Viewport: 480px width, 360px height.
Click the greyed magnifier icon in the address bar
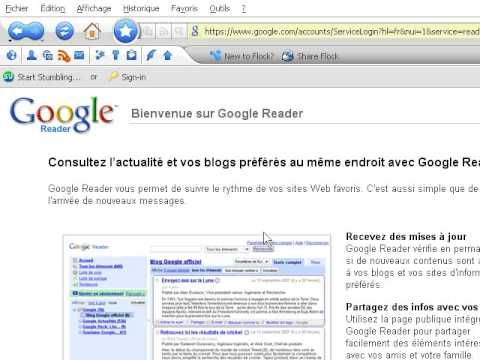(179, 32)
